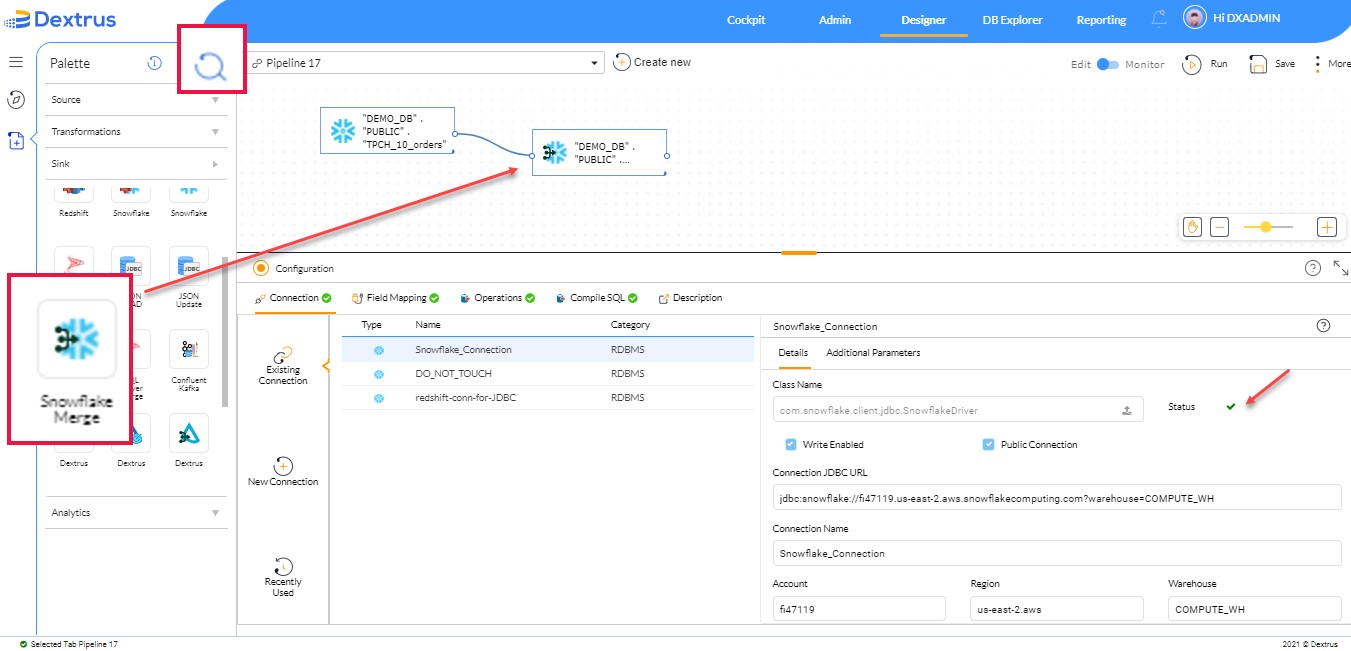Select the Snowflake Merge sink node on canvas
This screenshot has width=1351, height=651.
coord(598,153)
